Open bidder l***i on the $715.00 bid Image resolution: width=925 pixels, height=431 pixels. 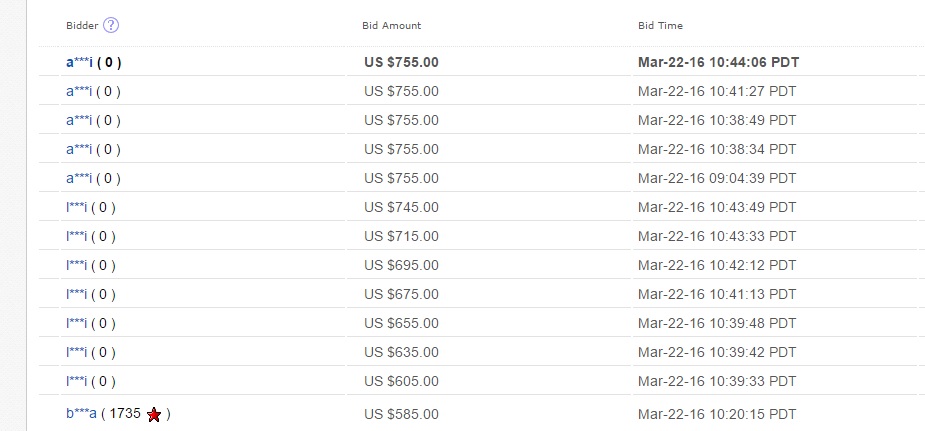(77, 236)
